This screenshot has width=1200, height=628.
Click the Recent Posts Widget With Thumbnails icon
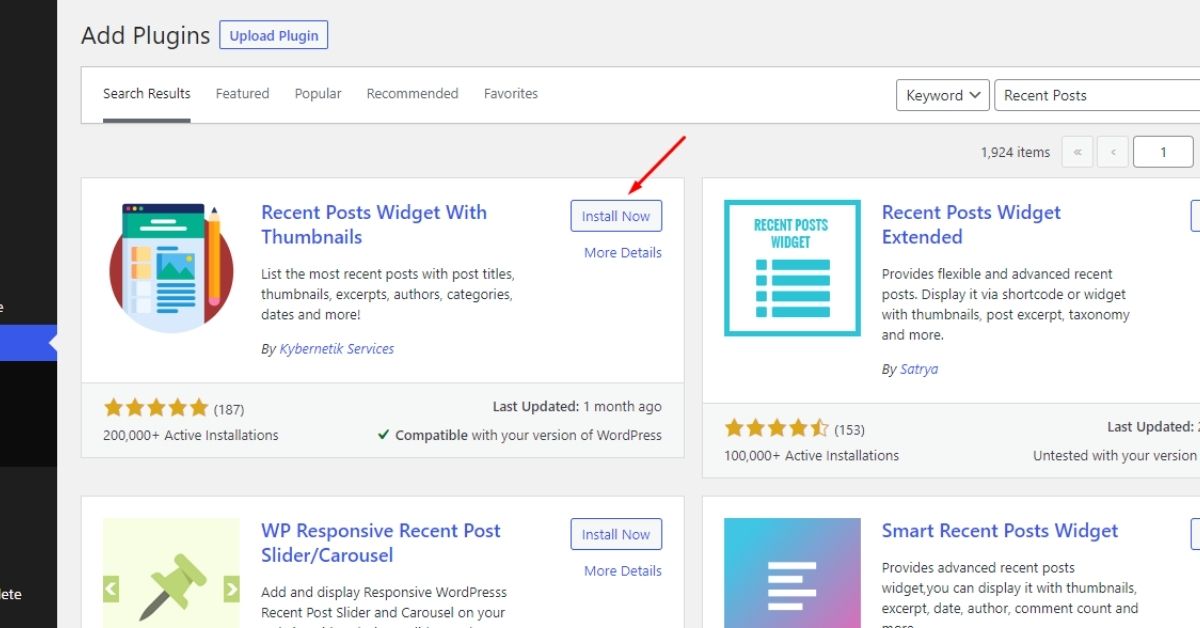click(171, 267)
